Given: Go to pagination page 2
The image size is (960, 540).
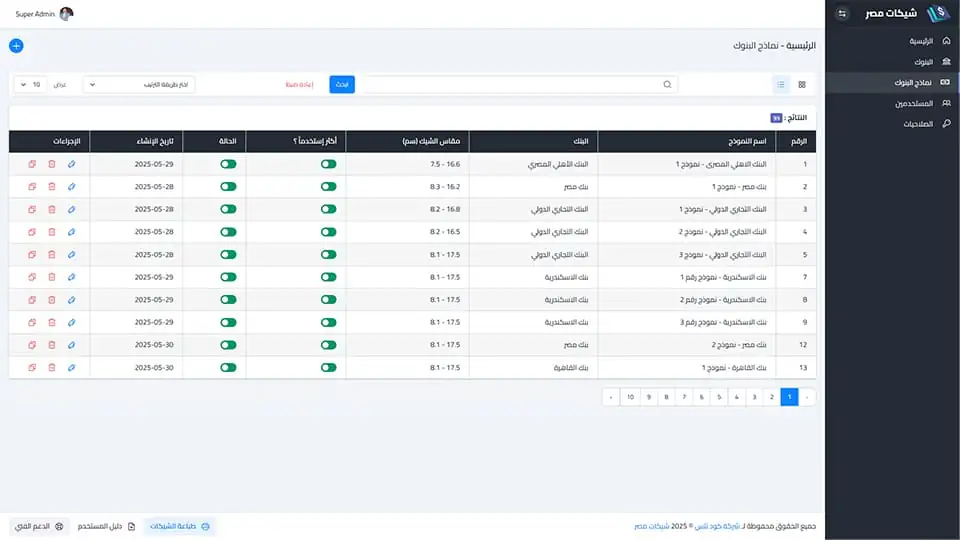Looking at the screenshot, I should (772, 397).
